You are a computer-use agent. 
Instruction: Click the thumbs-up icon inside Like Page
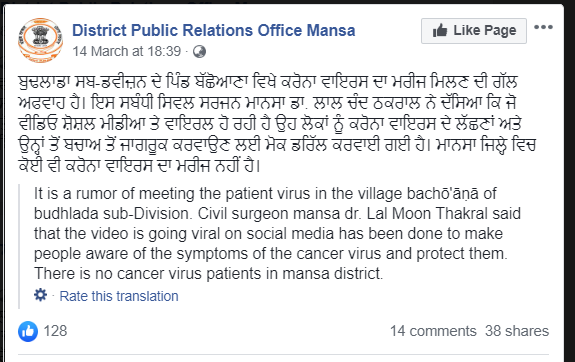pos(440,30)
